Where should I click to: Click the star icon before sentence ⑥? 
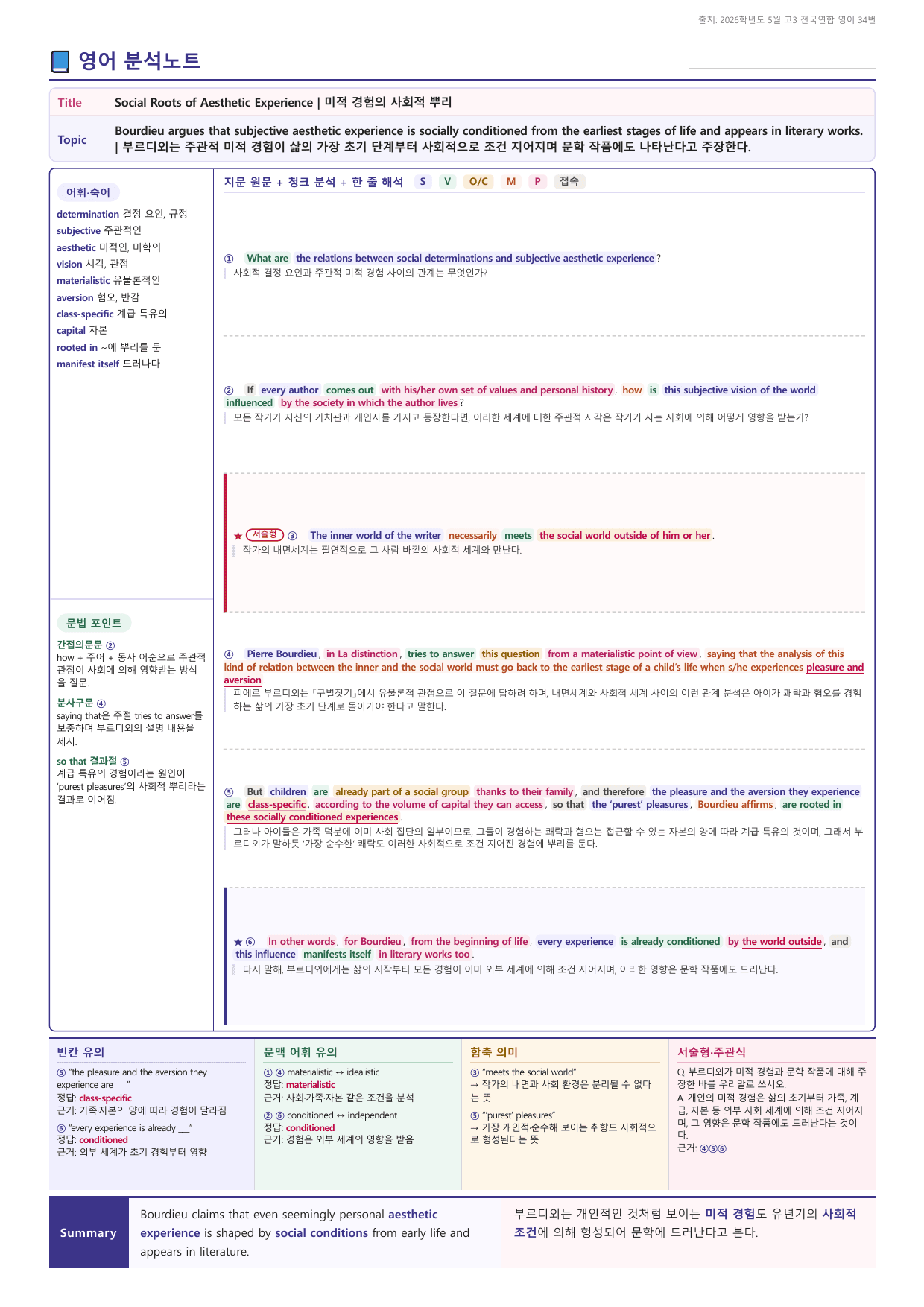click(238, 942)
